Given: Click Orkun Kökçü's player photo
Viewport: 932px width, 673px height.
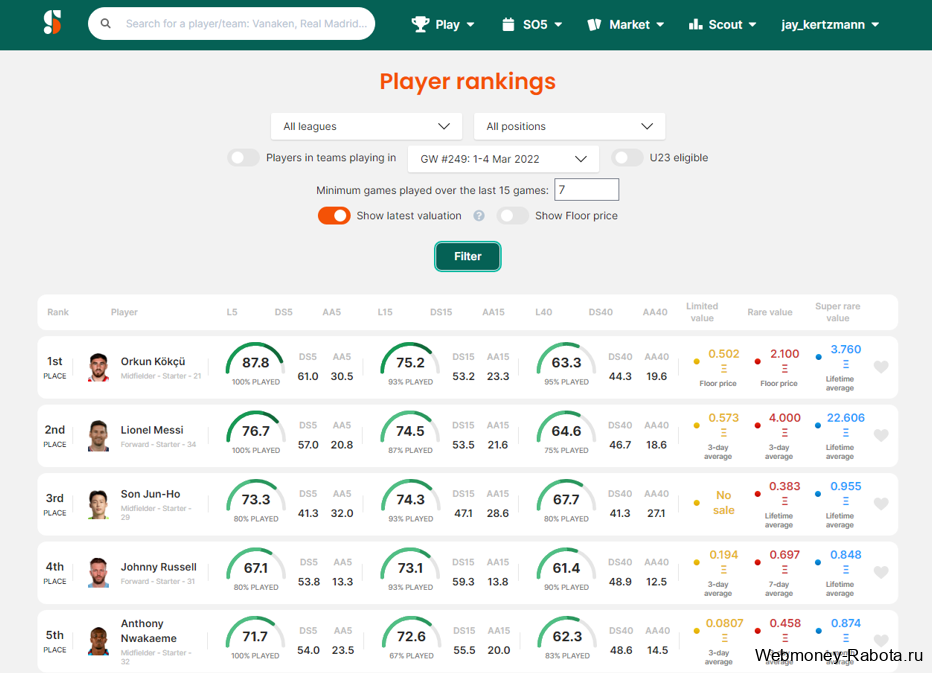Looking at the screenshot, I should (99, 367).
